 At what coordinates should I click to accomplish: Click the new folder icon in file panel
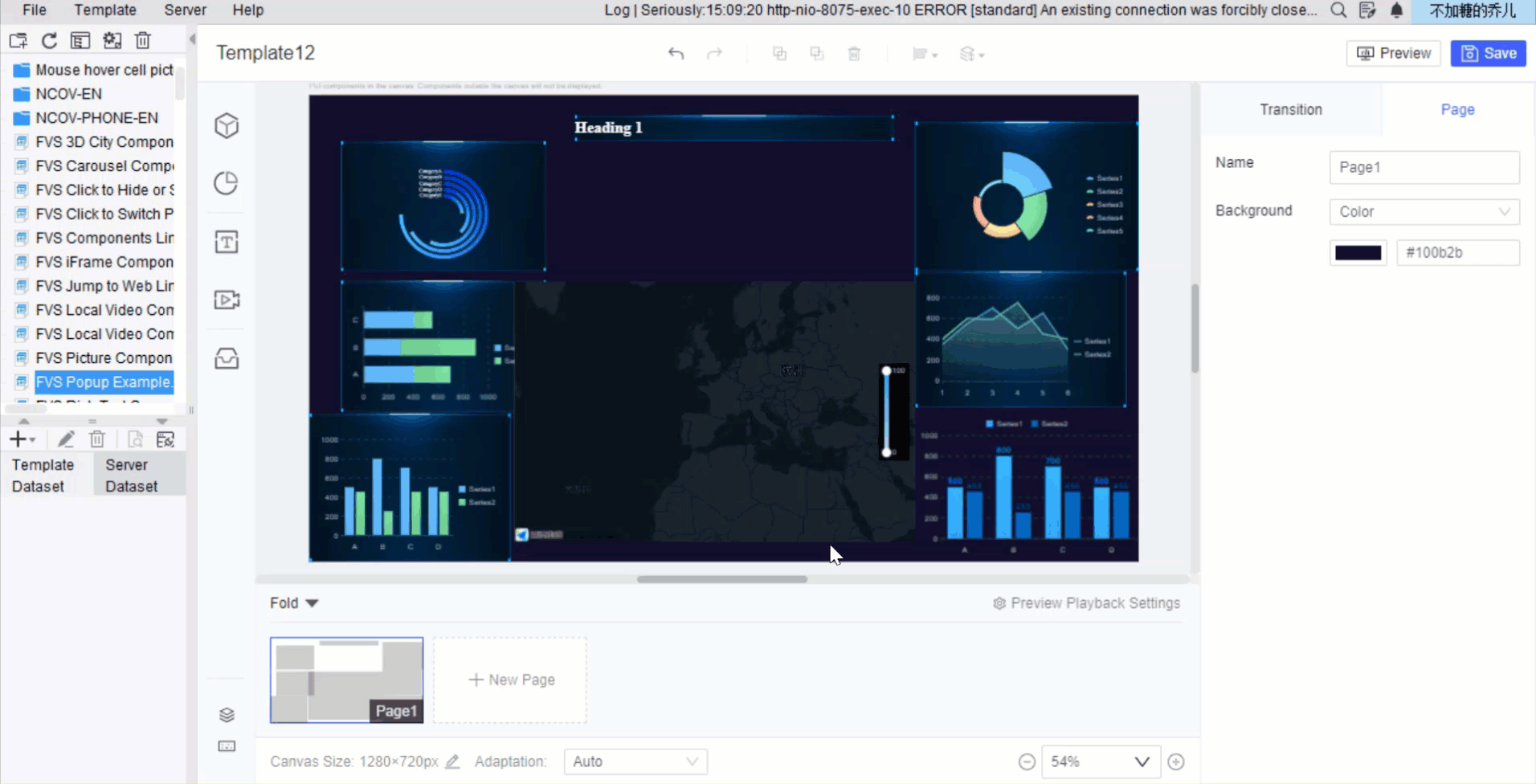(18, 40)
